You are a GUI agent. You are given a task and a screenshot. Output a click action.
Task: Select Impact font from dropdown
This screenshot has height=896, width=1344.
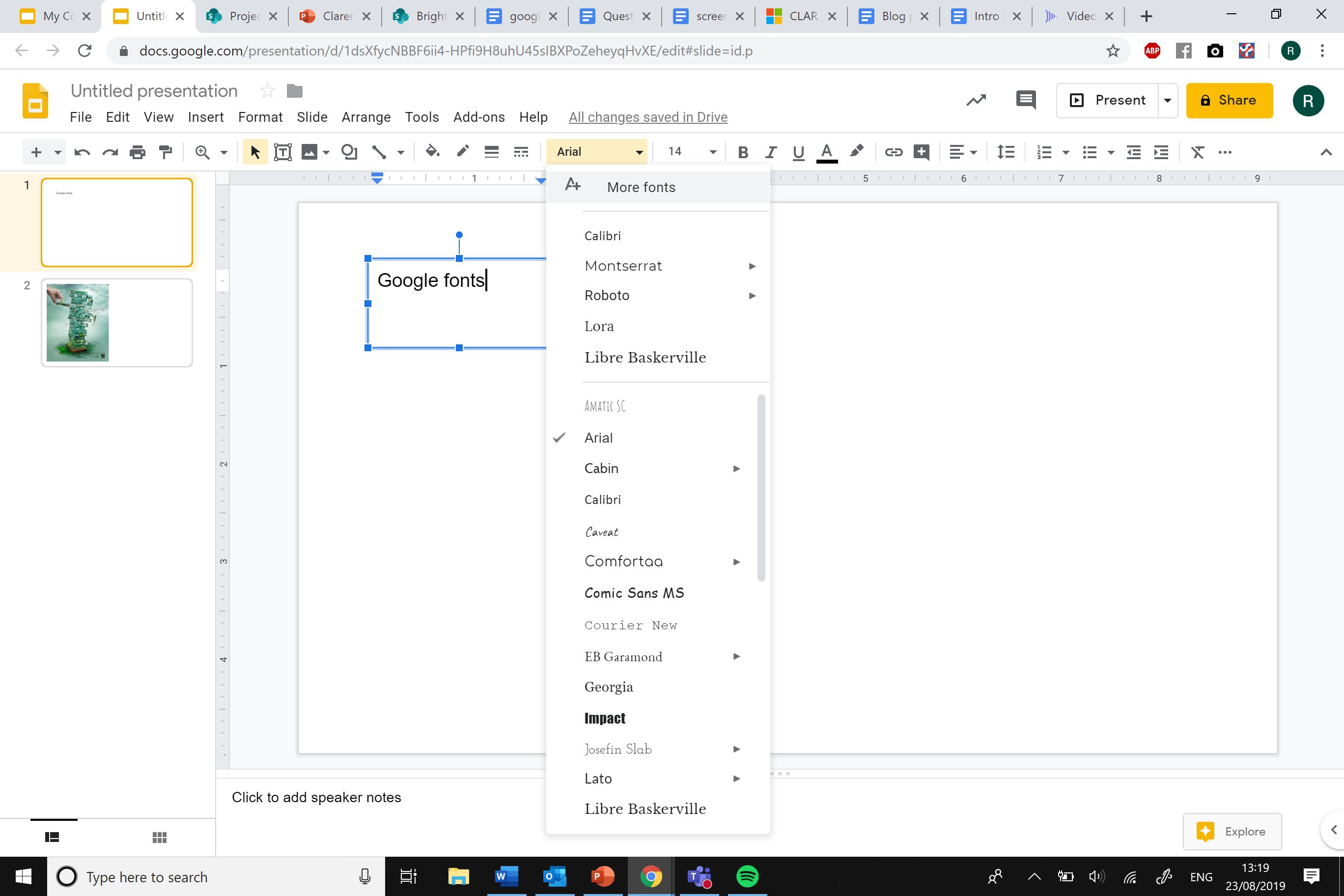(x=605, y=718)
